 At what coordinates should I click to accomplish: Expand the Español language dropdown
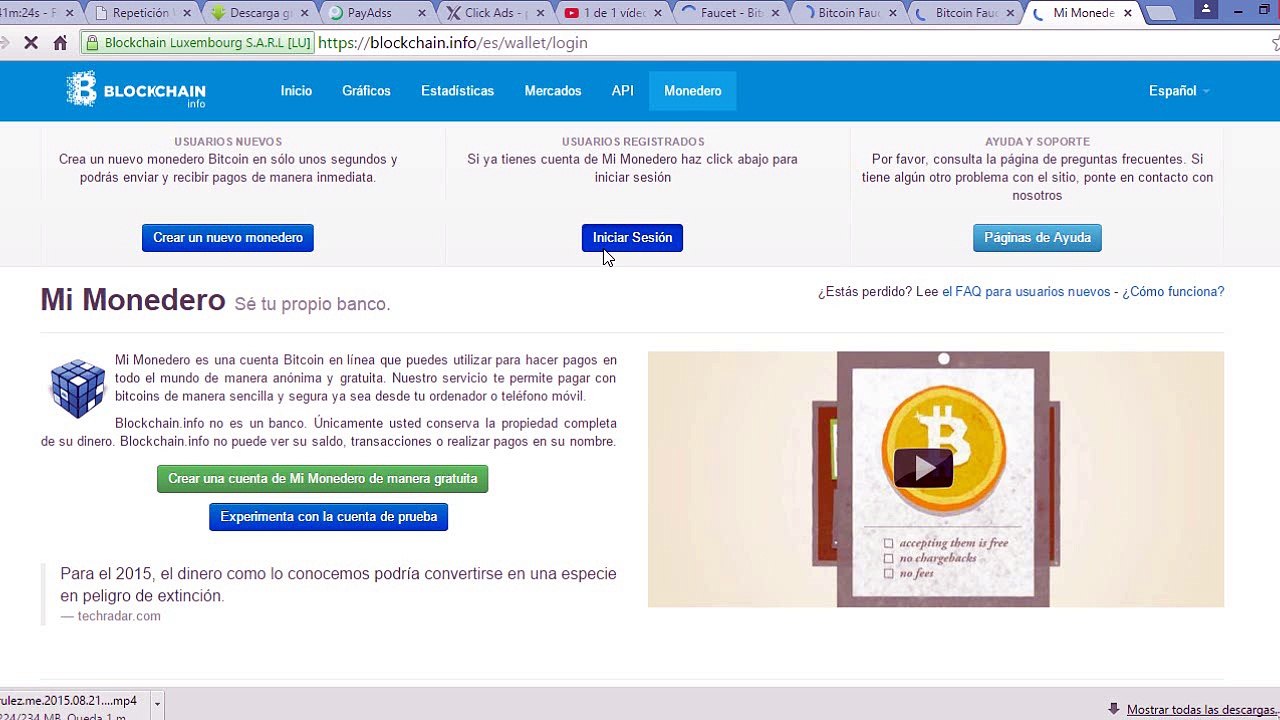(x=1179, y=91)
